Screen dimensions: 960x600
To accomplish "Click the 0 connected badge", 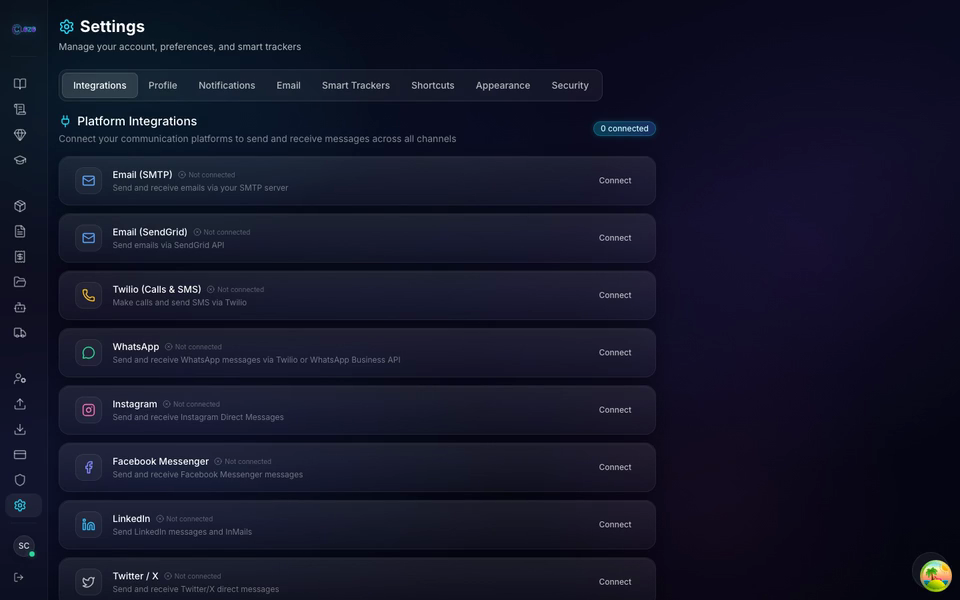I will click(624, 129).
